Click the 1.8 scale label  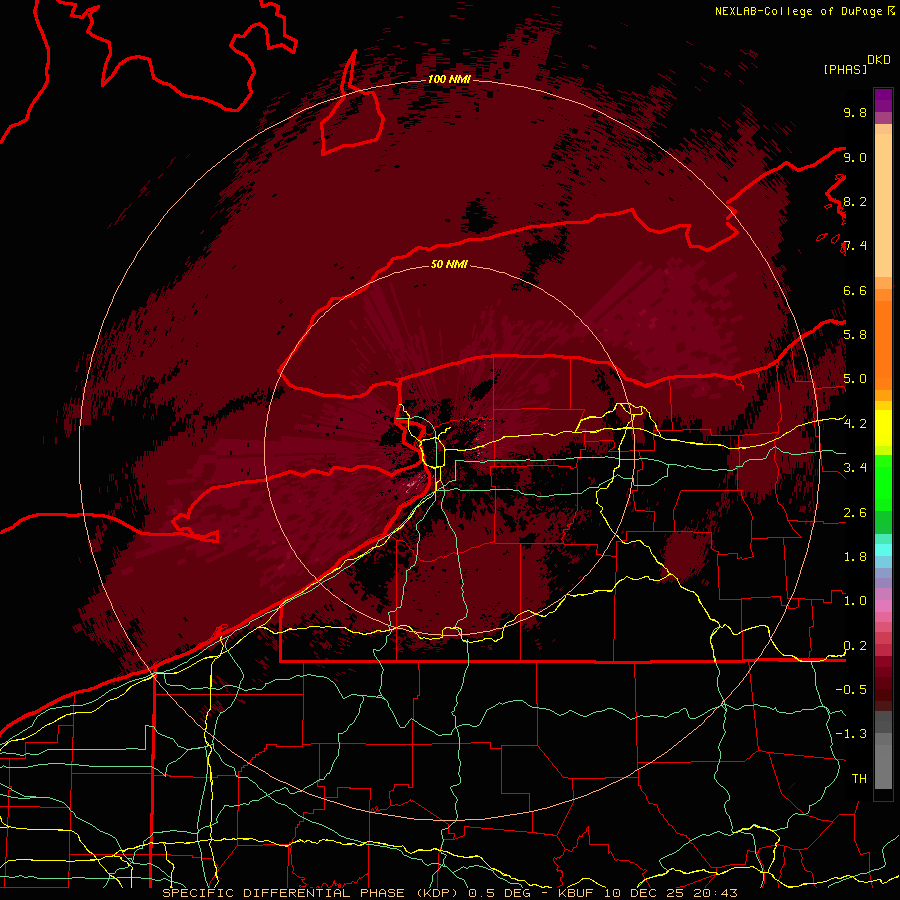tap(855, 556)
